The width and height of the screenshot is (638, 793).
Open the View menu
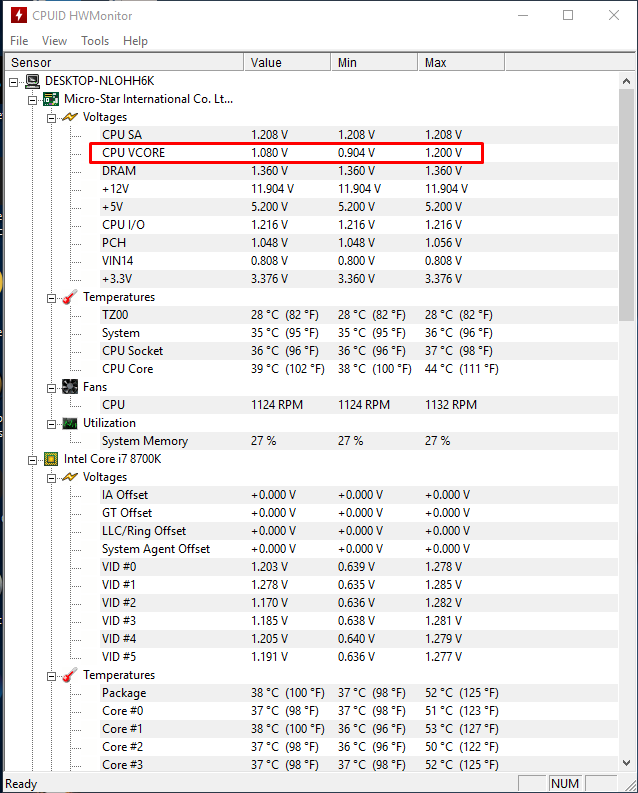[x=54, y=40]
